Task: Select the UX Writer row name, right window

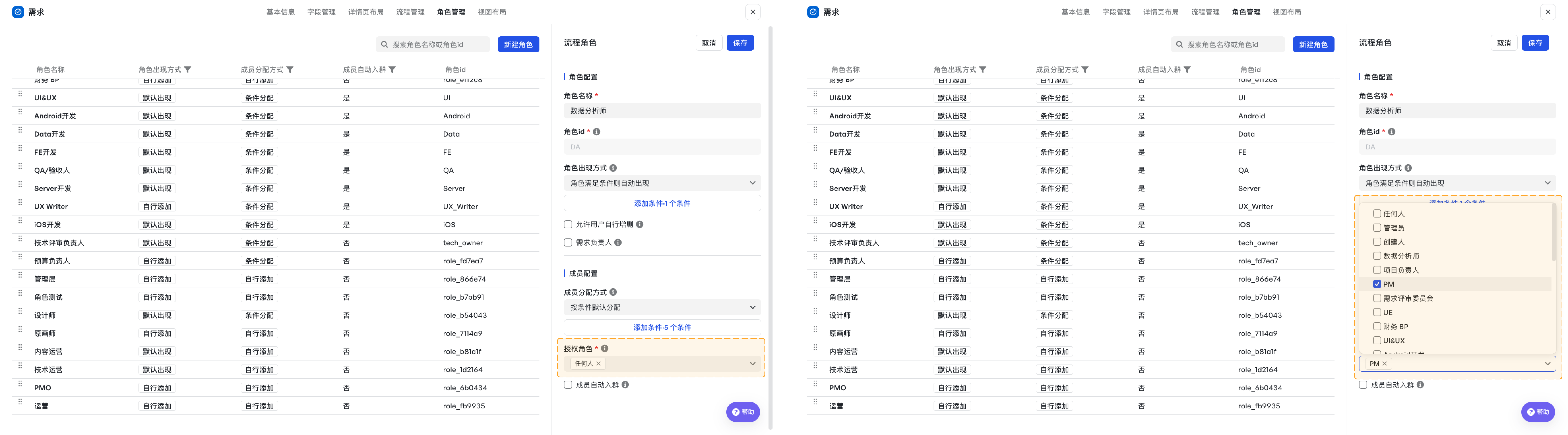Action: click(x=846, y=207)
